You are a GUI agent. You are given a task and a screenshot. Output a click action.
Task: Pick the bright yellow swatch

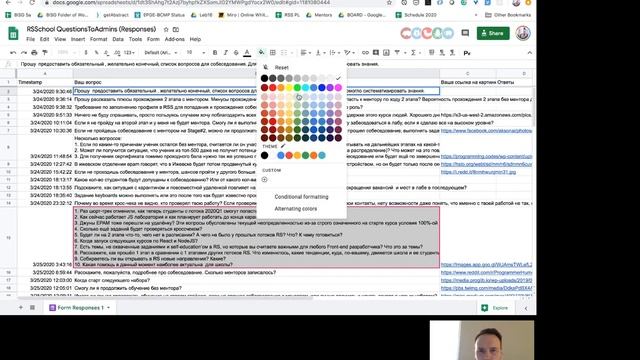click(289, 87)
